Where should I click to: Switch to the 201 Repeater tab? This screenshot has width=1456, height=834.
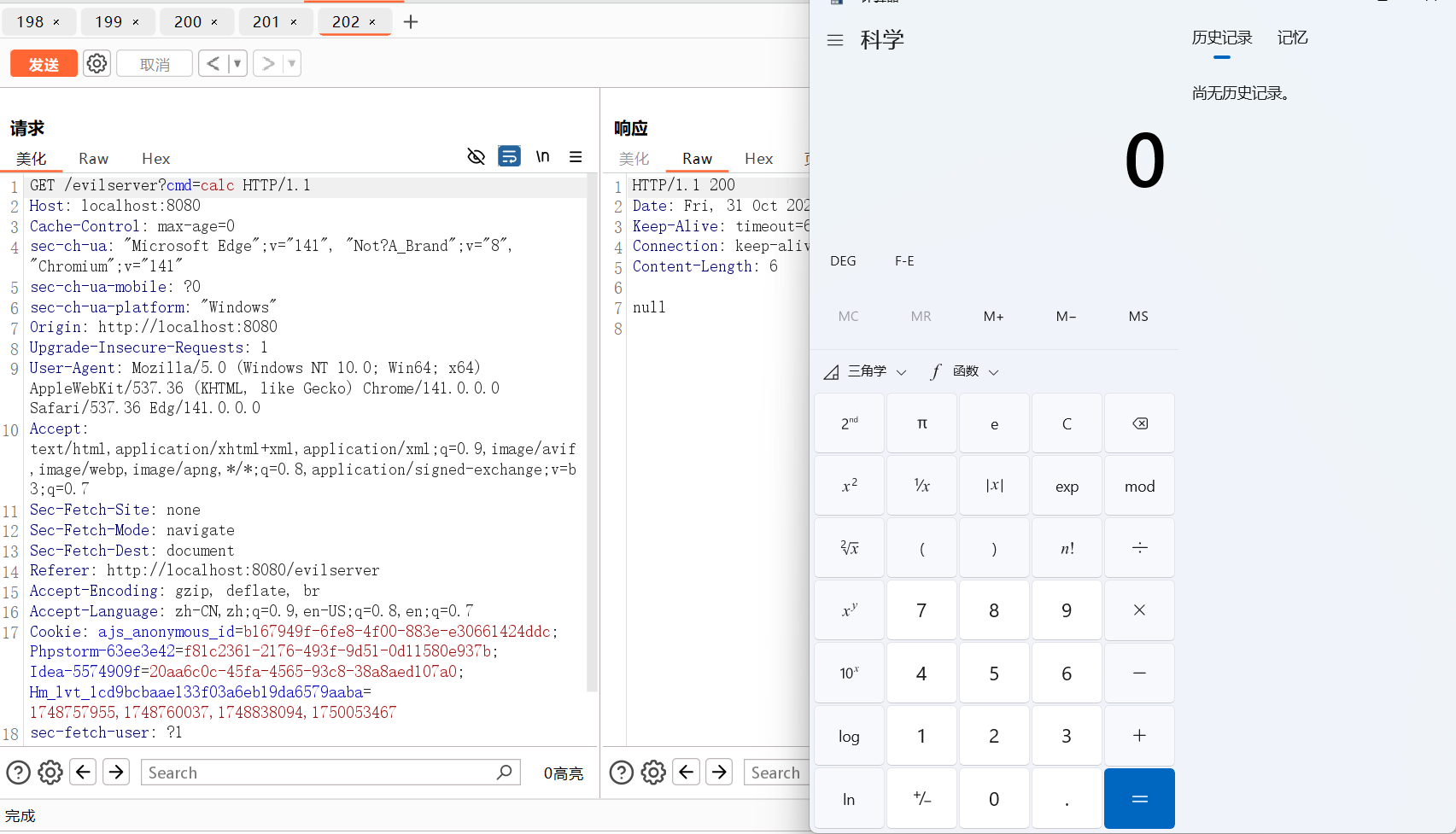pos(266,21)
